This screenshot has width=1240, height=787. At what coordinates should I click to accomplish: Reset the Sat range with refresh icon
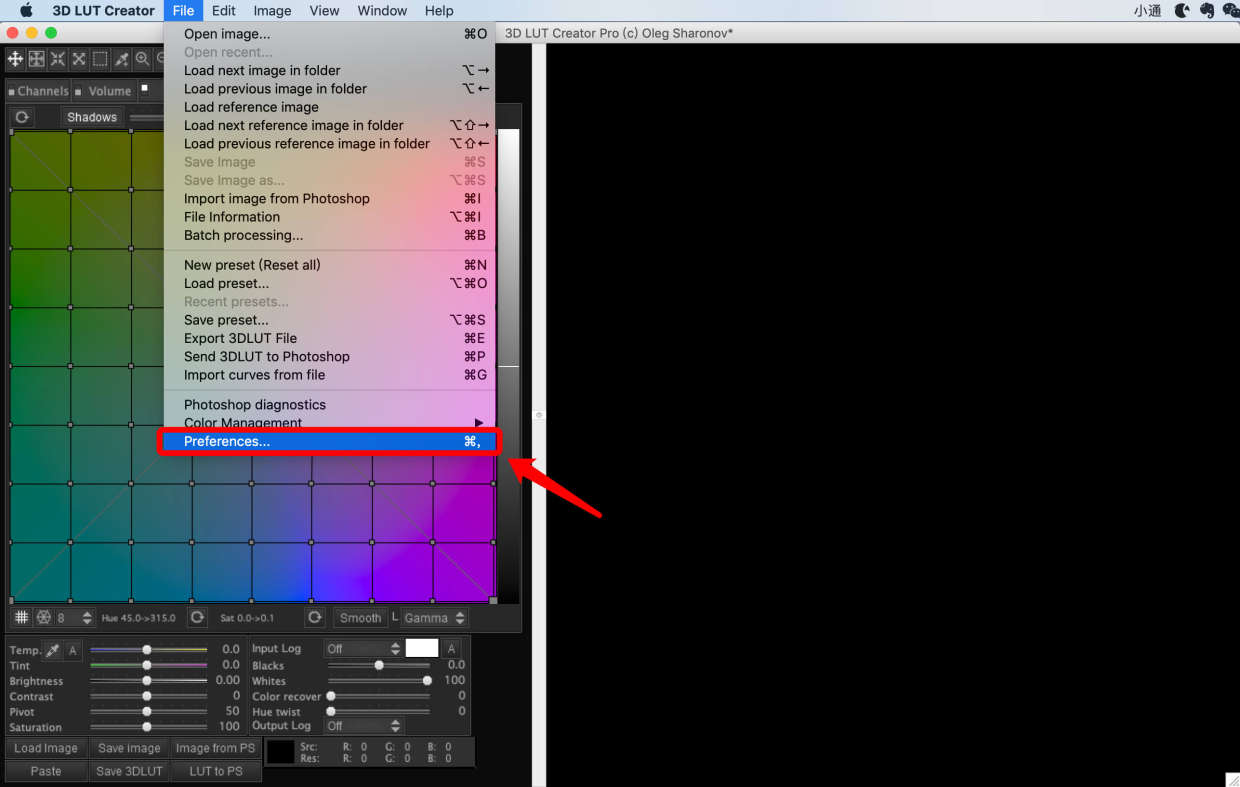315,618
